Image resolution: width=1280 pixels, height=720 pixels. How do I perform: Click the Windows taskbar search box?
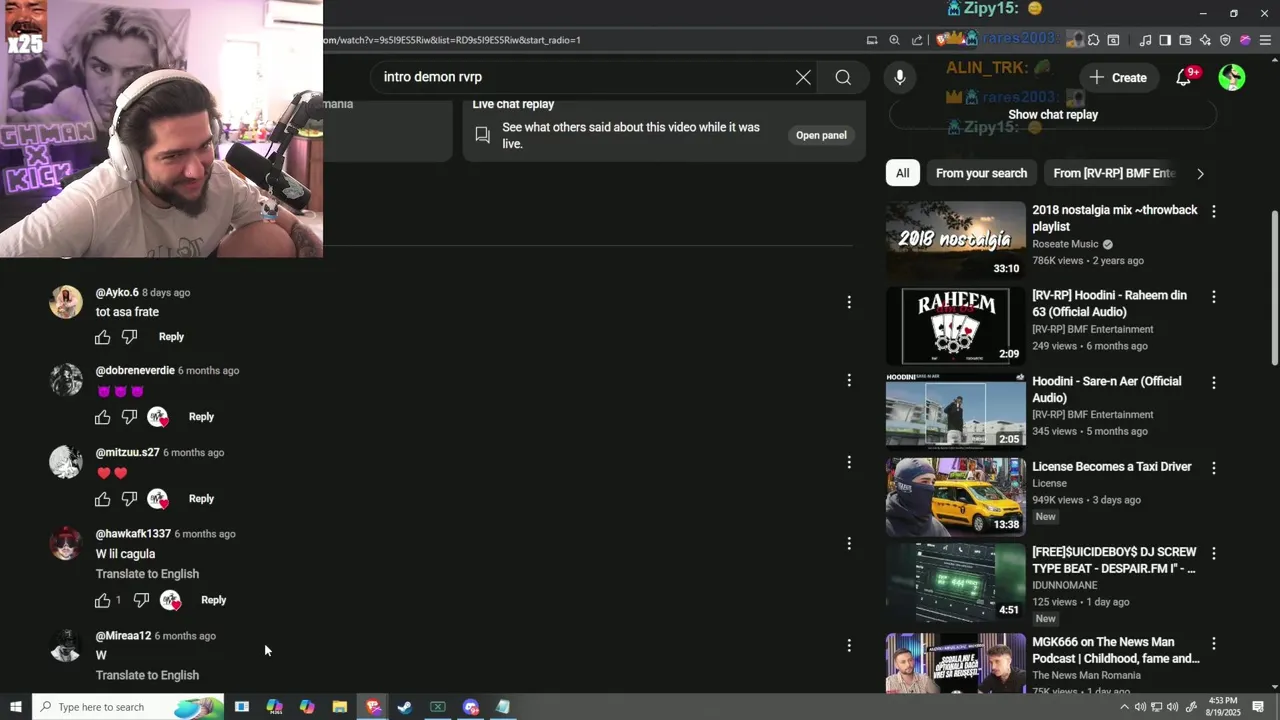[128, 707]
